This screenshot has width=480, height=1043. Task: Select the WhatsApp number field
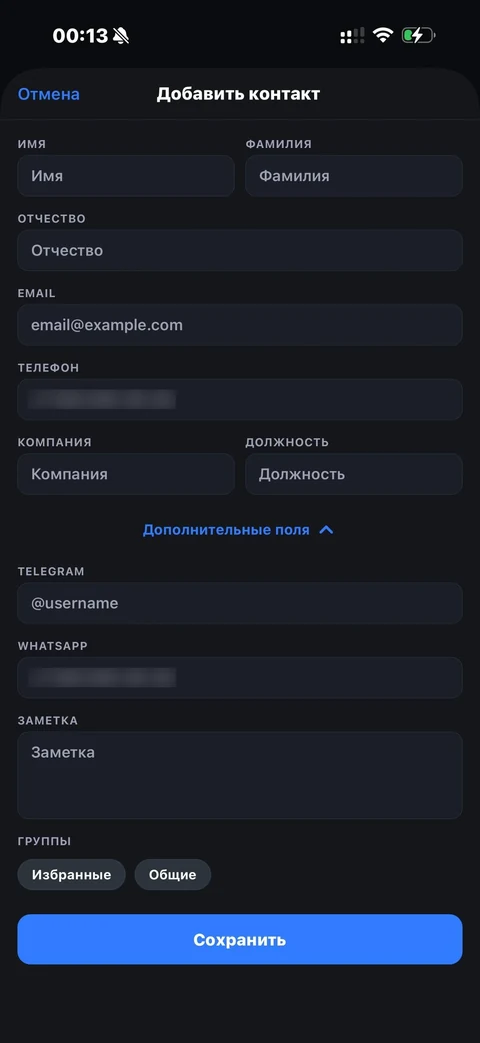pyautogui.click(x=240, y=678)
